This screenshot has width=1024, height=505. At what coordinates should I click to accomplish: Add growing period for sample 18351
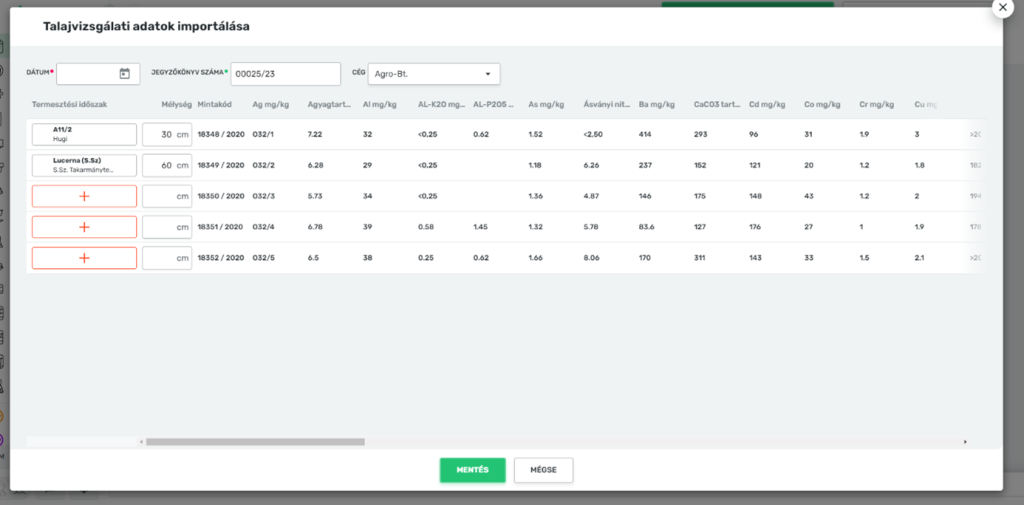84,227
